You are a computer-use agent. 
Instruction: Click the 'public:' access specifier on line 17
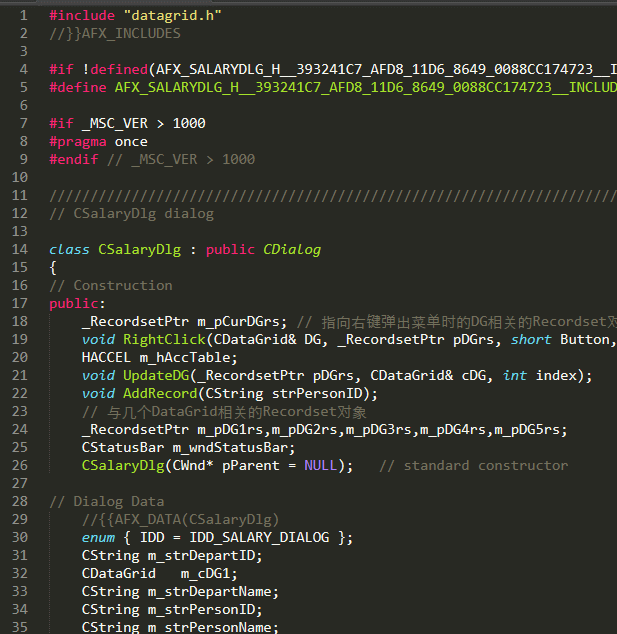pos(78,304)
